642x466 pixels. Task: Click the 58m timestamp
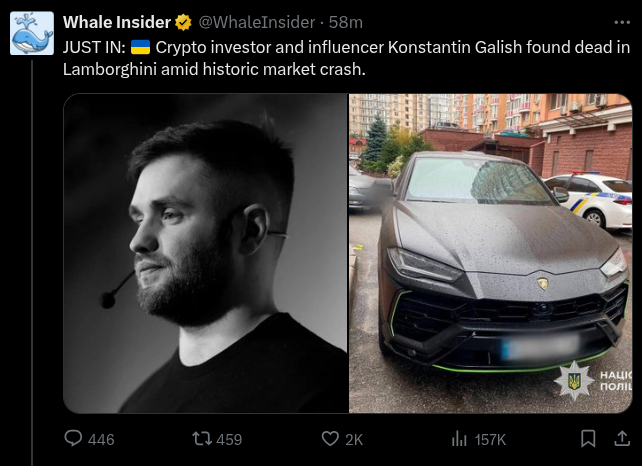coord(346,22)
